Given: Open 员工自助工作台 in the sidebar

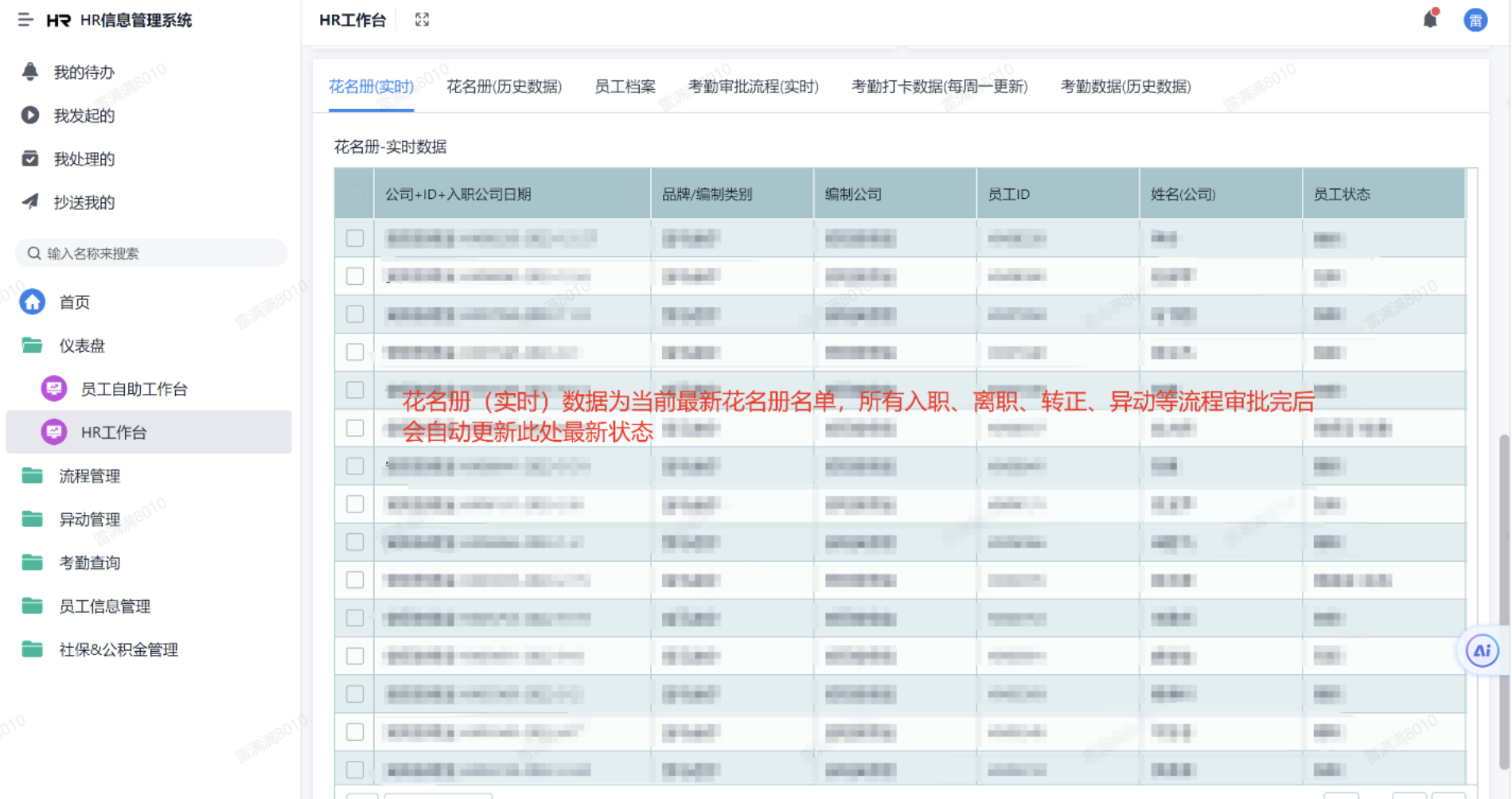Looking at the screenshot, I should tap(134, 389).
